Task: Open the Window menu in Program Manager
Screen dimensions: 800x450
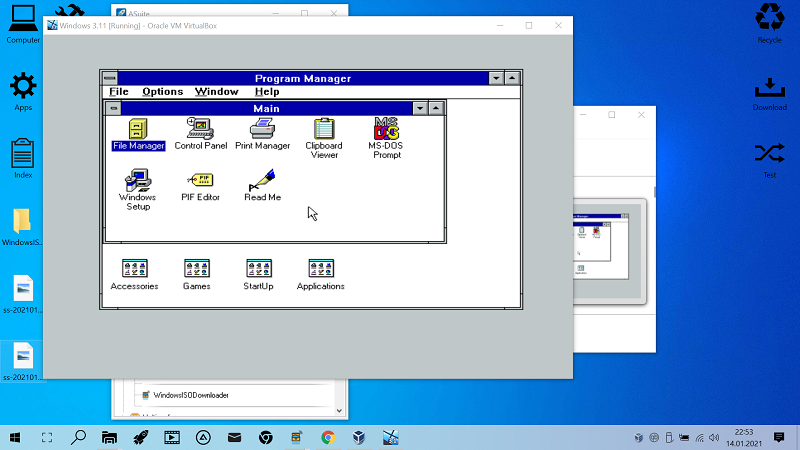Action: pyautogui.click(x=216, y=92)
